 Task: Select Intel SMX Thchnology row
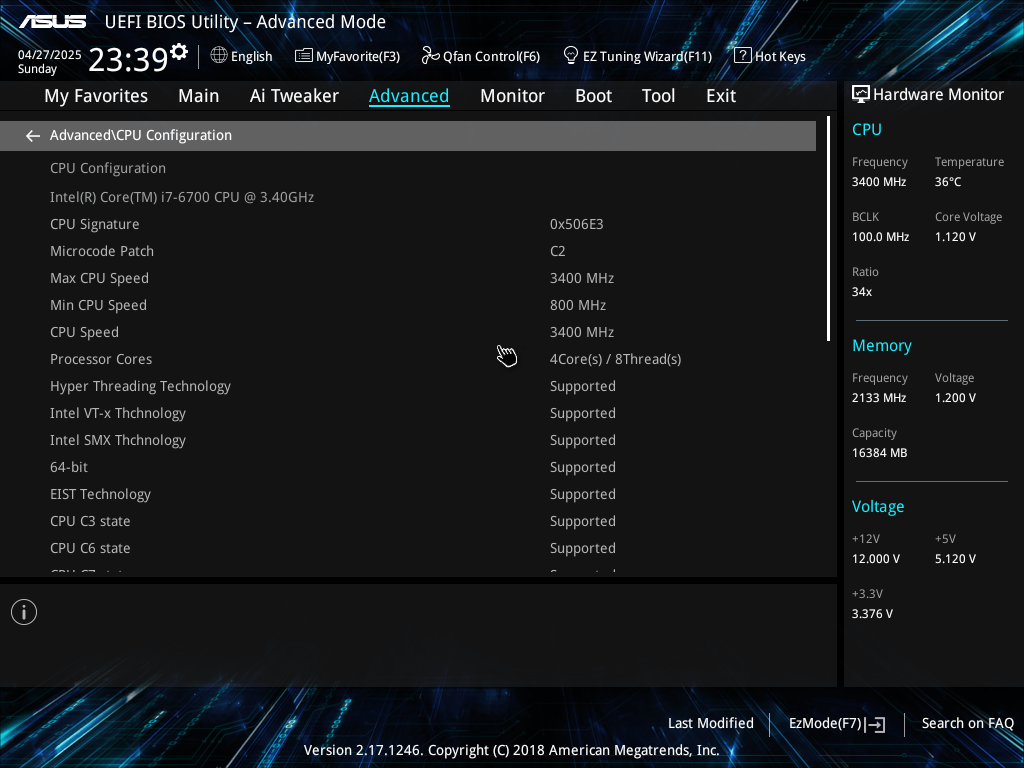pyautogui.click(x=408, y=440)
